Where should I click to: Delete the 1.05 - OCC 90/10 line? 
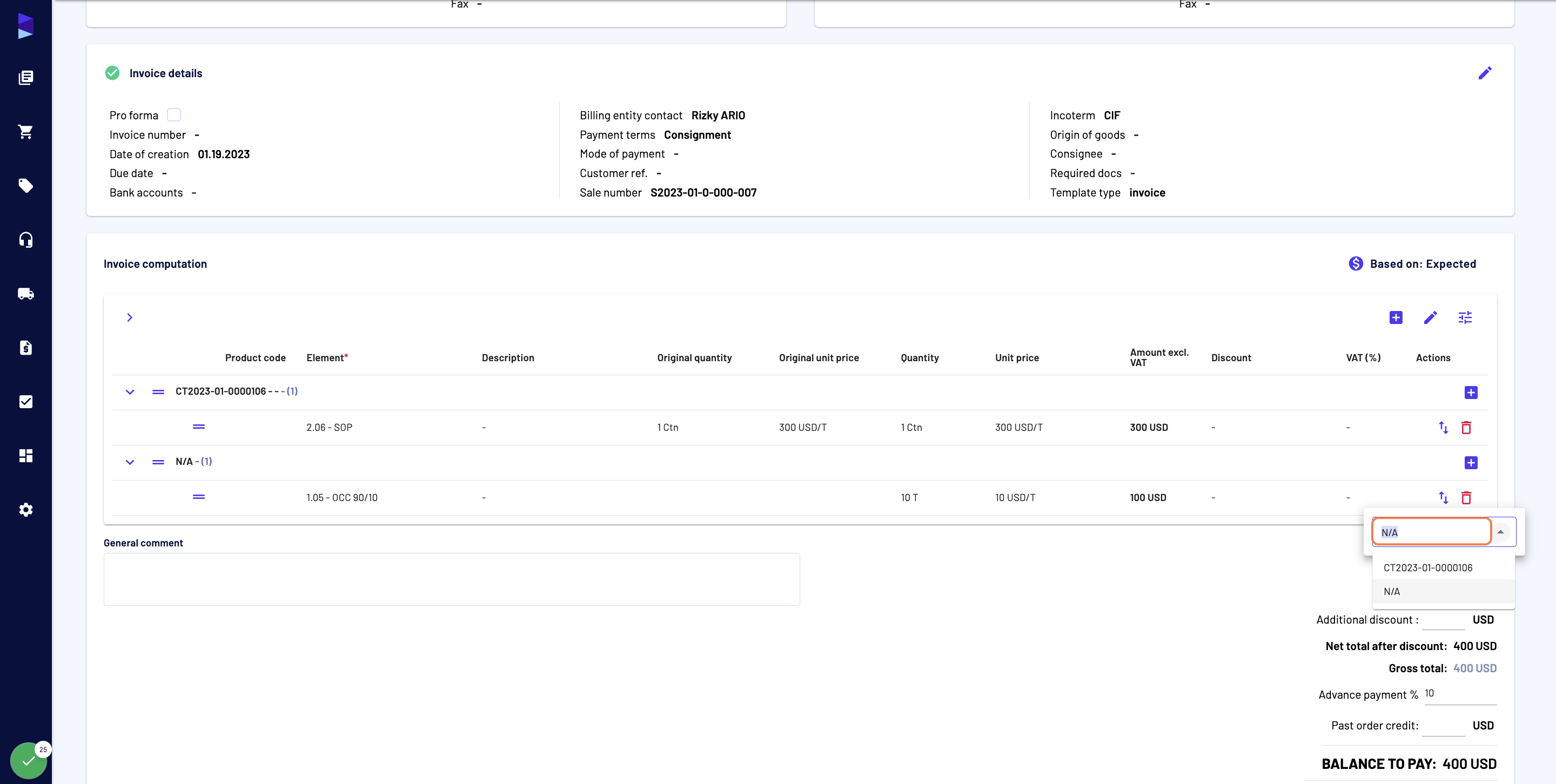pos(1466,498)
